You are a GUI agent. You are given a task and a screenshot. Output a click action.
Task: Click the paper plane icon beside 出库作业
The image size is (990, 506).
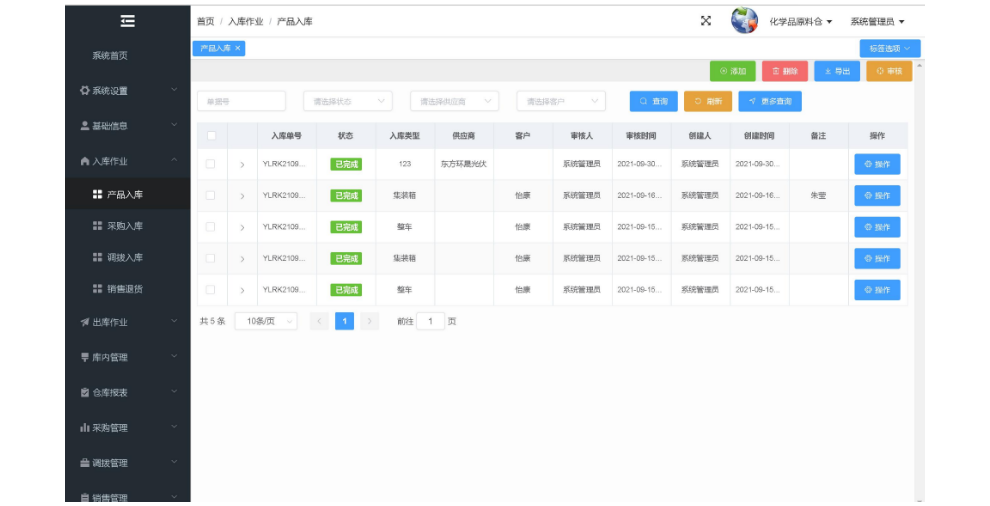85,322
